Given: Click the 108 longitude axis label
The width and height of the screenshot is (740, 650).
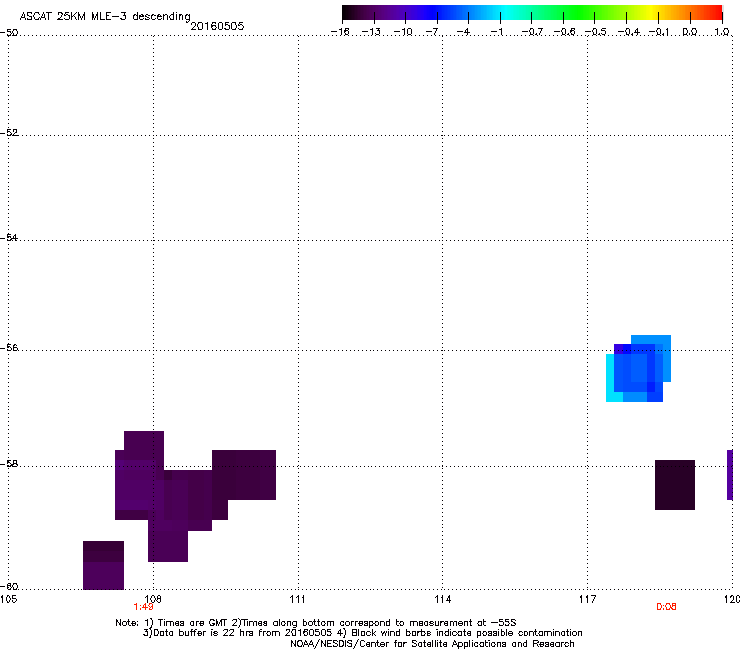Looking at the screenshot, I should click(x=153, y=599).
